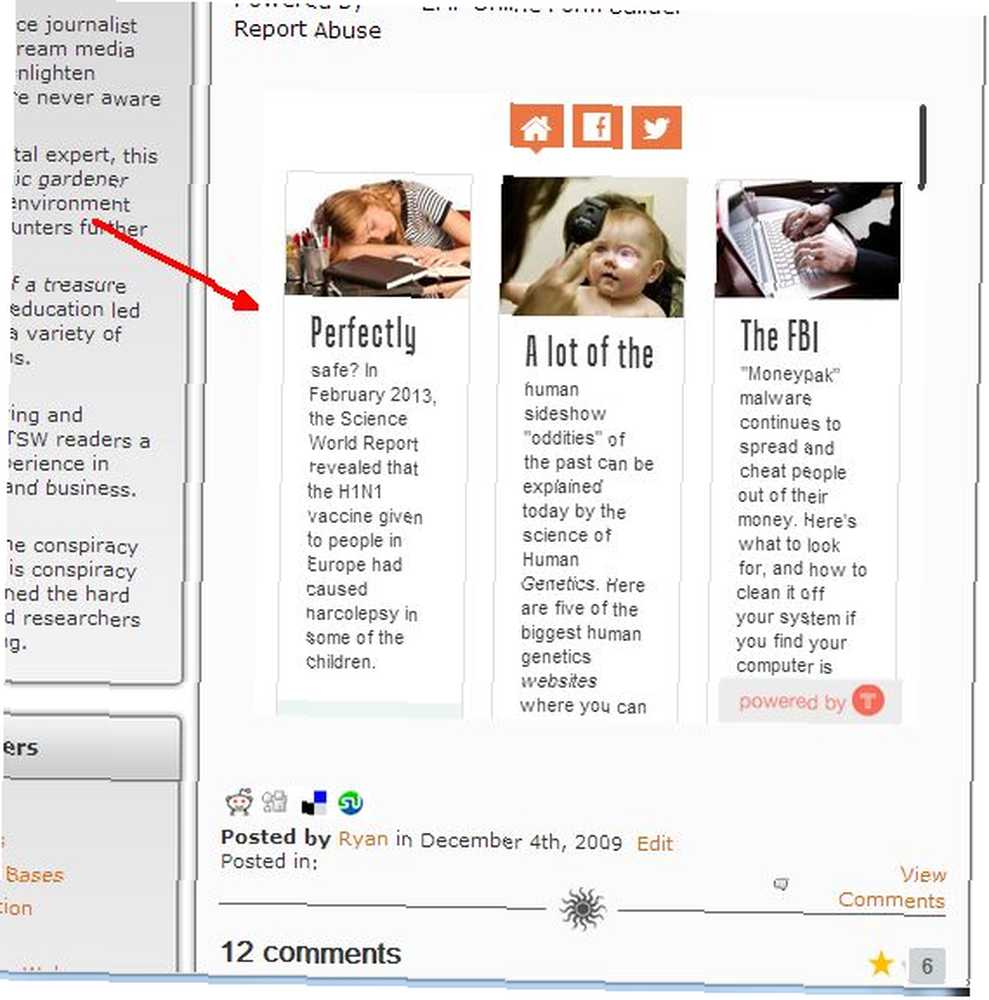The height and width of the screenshot is (1000, 989).
Task: Click the gold star rating icon
Action: (881, 964)
